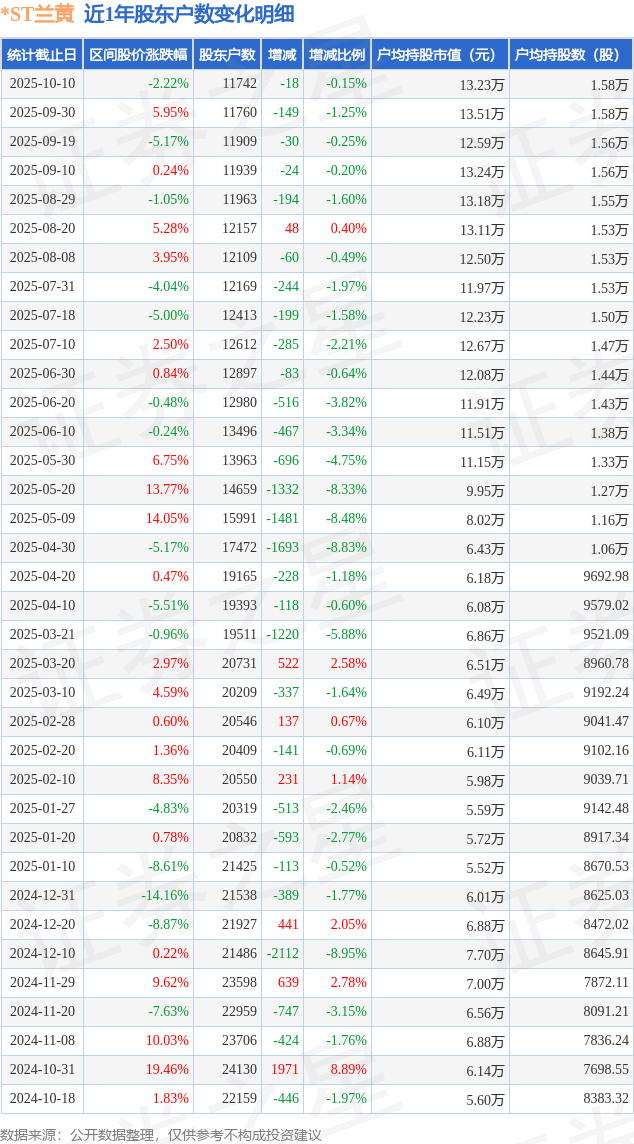634x1144 pixels.
Task: Select the 2025-05-09 date row
Action: coord(42,519)
